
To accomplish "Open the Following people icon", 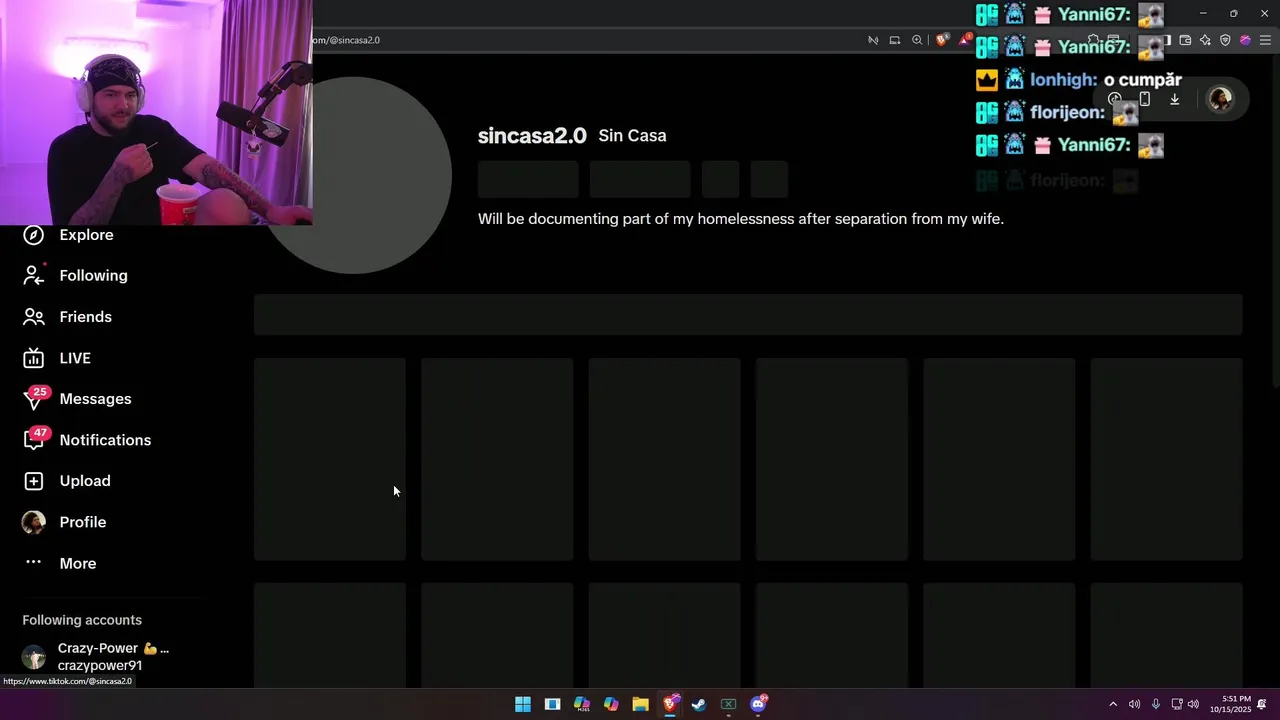I will (x=33, y=275).
